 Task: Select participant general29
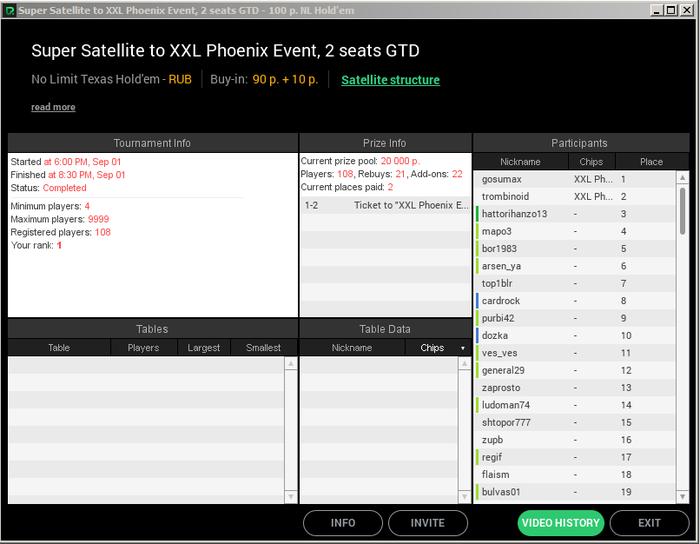pos(575,370)
